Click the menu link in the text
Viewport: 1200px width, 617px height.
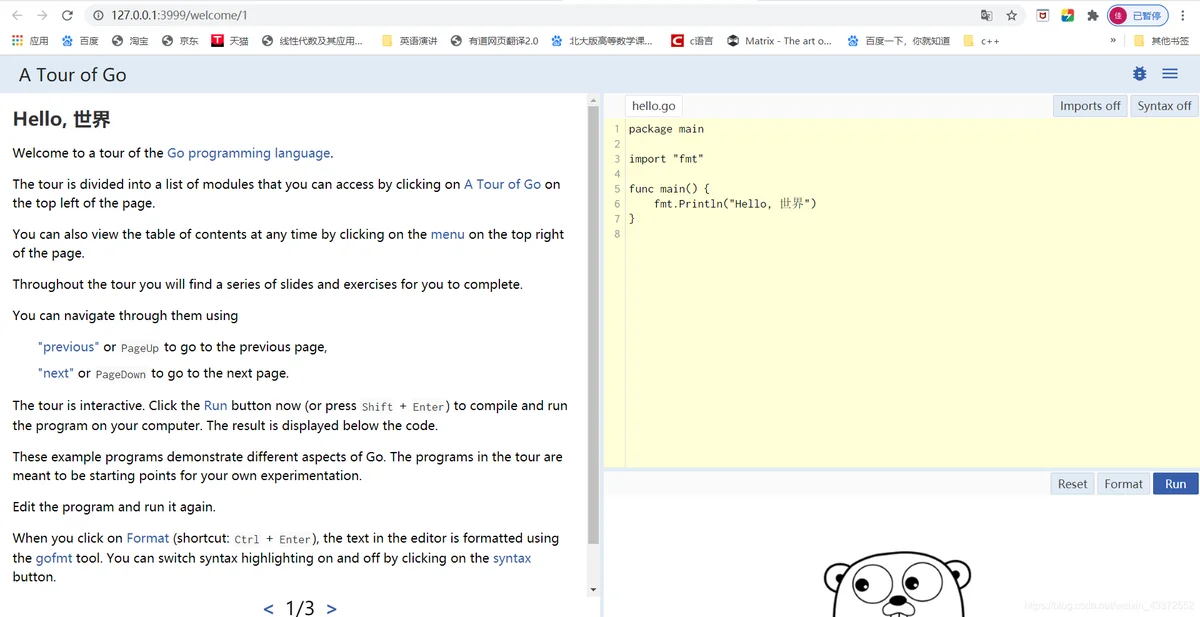point(447,234)
